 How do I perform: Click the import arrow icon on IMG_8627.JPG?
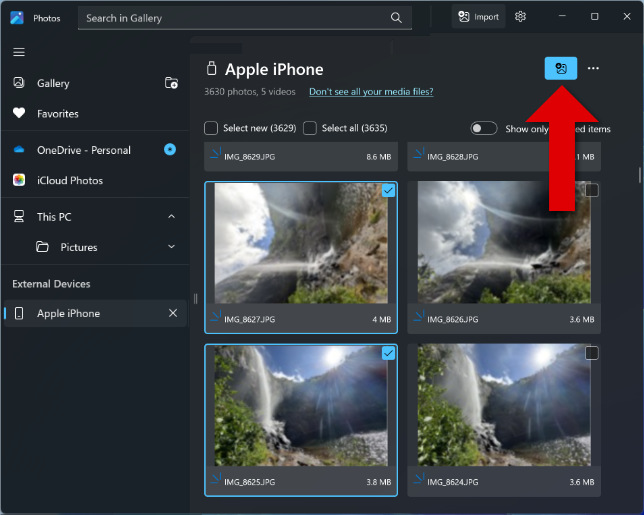pos(215,316)
